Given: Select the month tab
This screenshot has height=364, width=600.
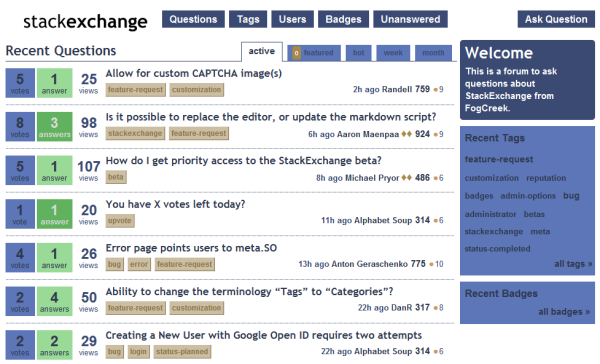Looking at the screenshot, I should (433, 53).
